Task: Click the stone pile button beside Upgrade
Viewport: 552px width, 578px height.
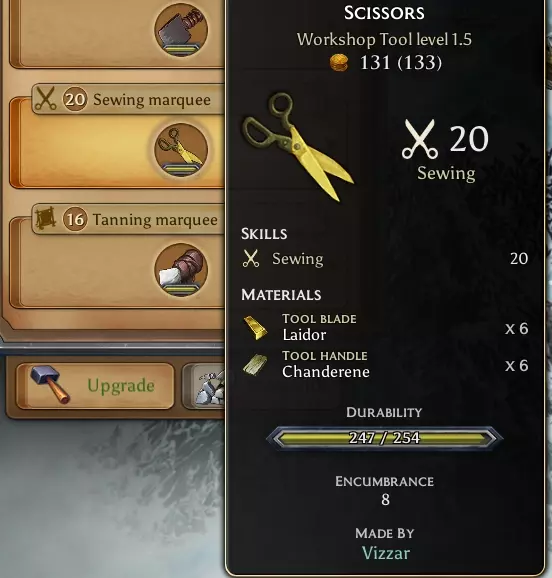Action: [204, 386]
